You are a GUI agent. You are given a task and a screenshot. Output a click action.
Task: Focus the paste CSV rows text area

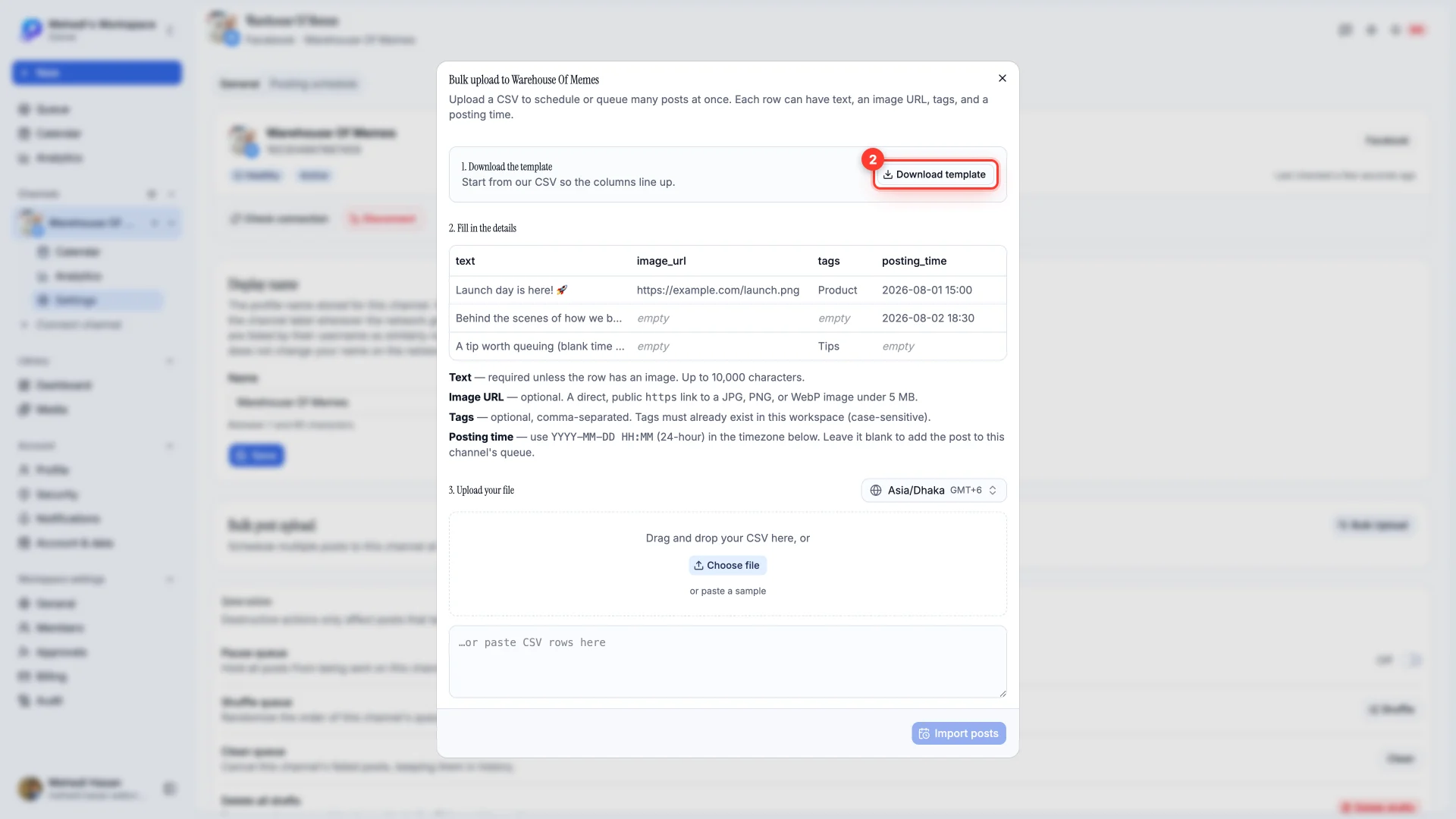(727, 661)
